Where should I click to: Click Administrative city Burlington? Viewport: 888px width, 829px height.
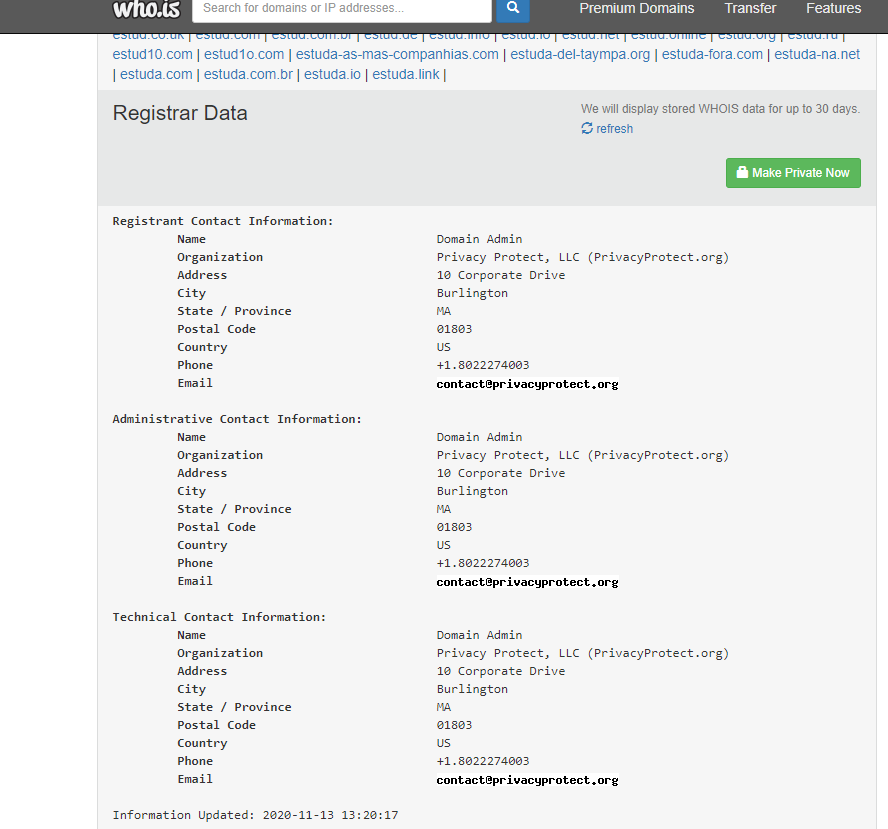coord(472,492)
